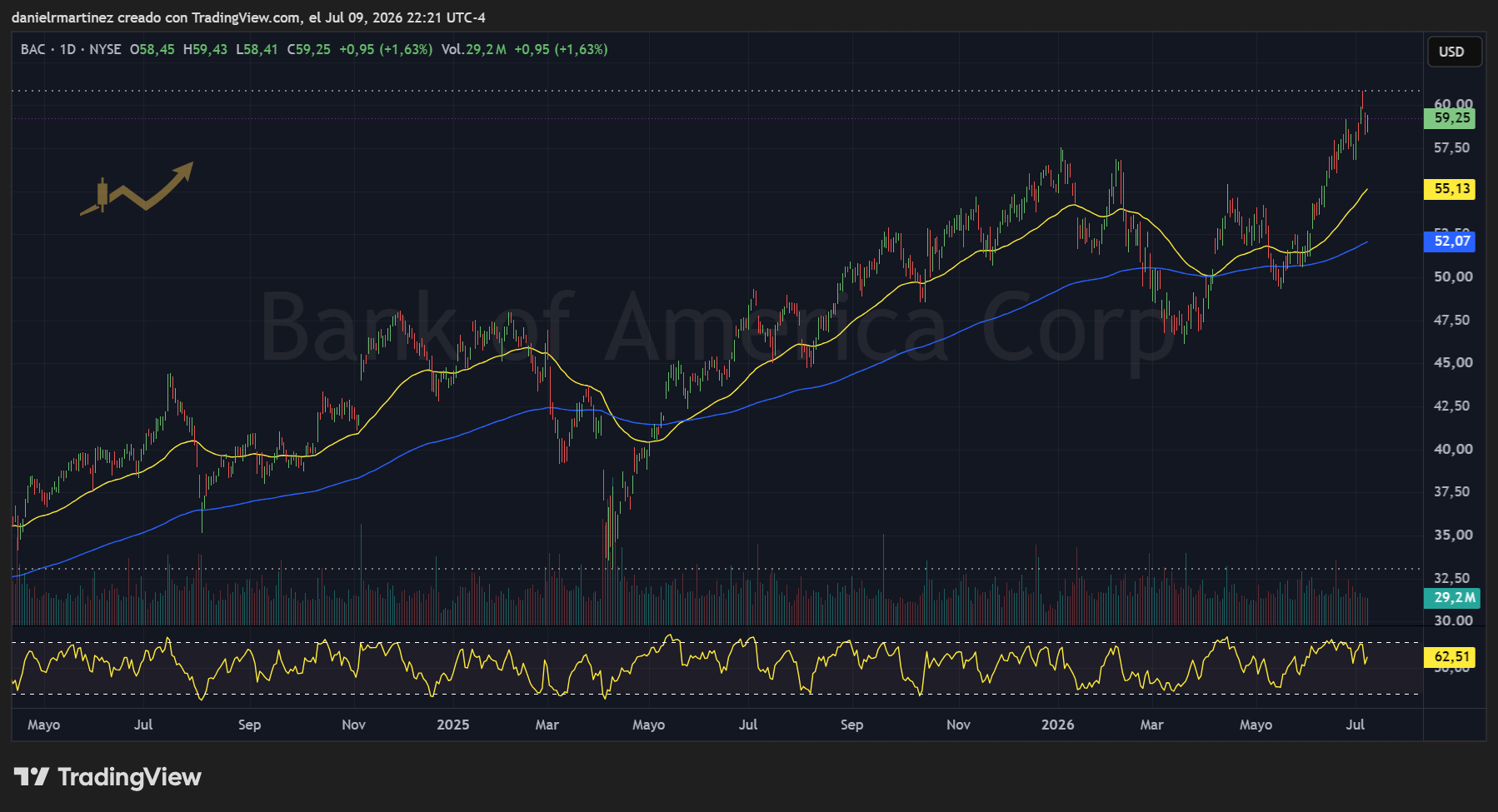The image size is (1498, 812).
Task: Click the green 59,25 last price tag
Action: click(x=1451, y=118)
